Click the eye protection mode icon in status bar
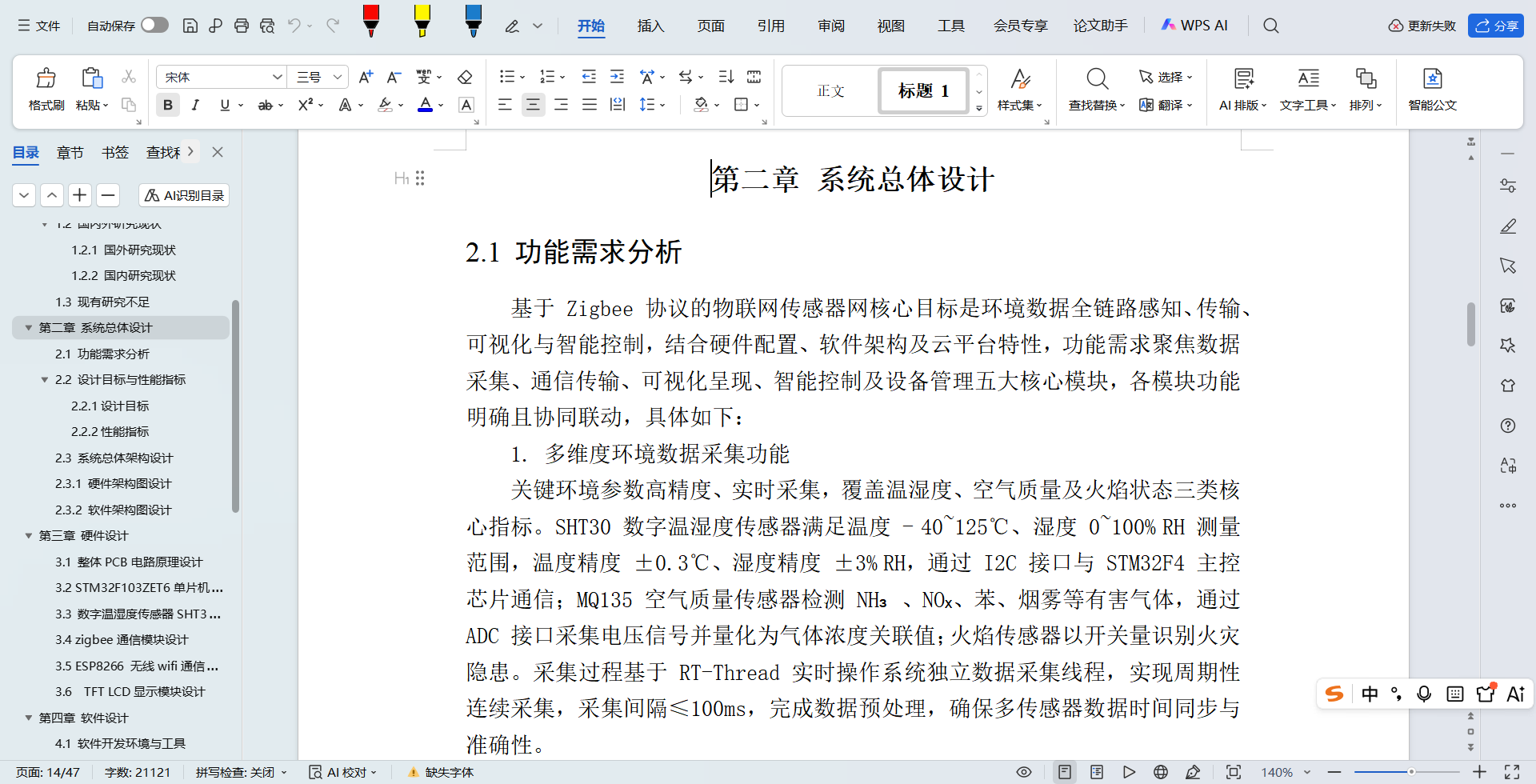The height and width of the screenshot is (784, 1536). pos(1024,772)
